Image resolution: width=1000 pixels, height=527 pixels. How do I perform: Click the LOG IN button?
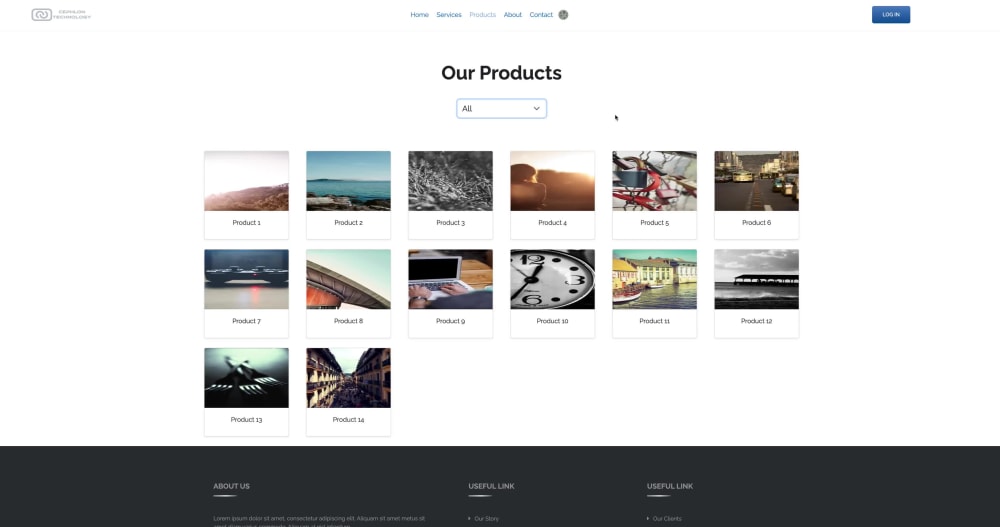pos(891,15)
